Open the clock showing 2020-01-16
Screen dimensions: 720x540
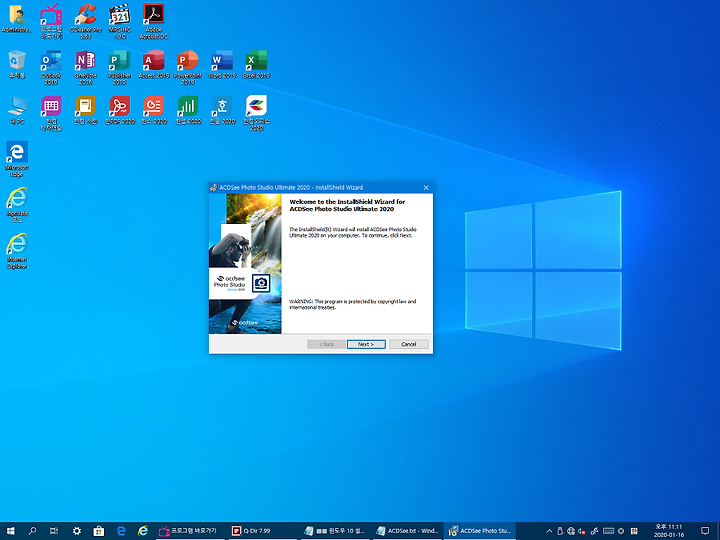pos(669,531)
